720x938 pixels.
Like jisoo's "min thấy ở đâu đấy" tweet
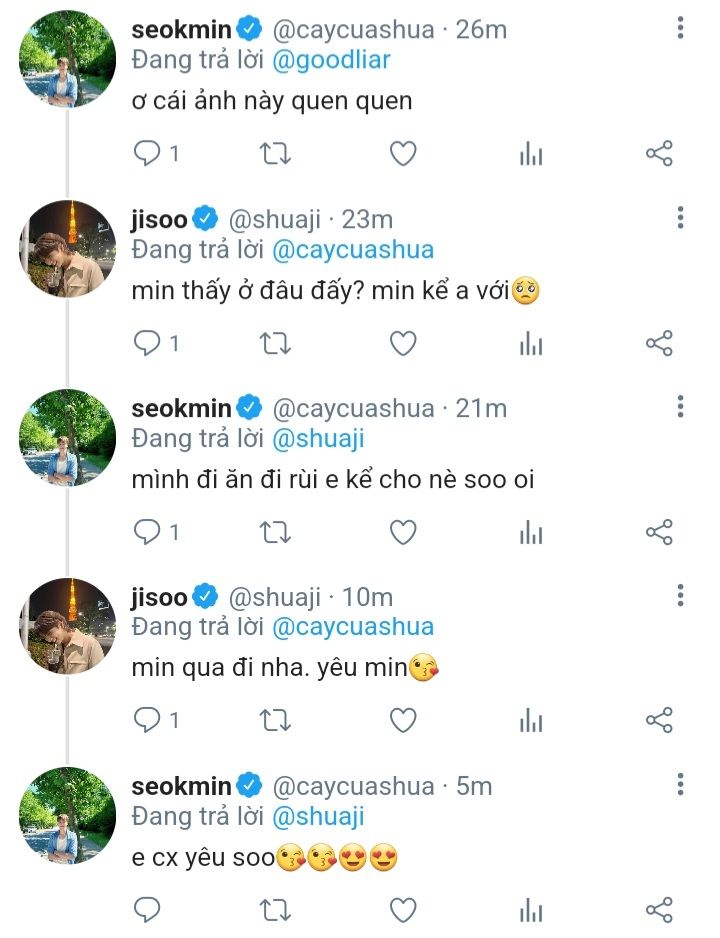[x=402, y=344]
